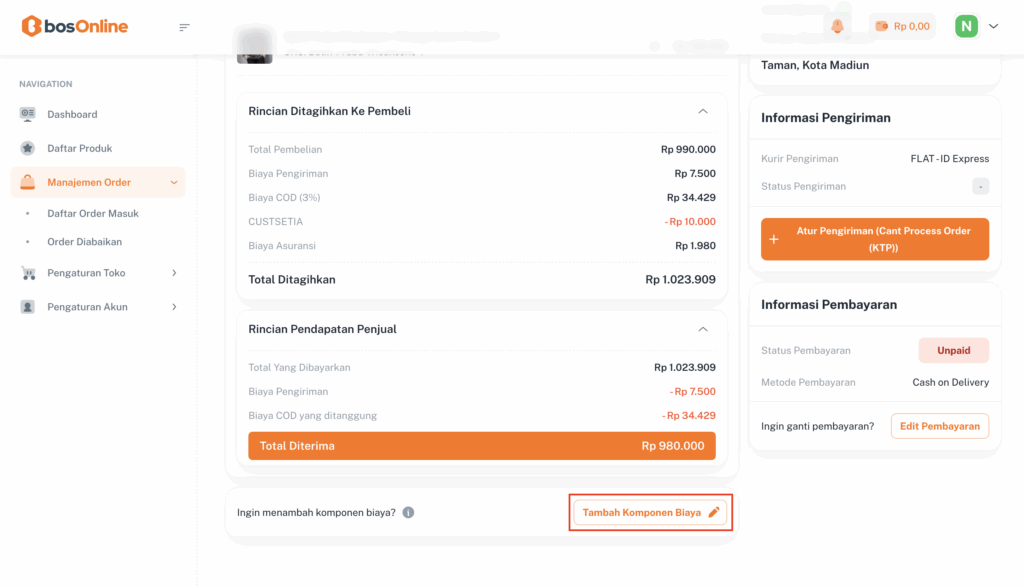The height and width of the screenshot is (586, 1024).
Task: Open the notification bell icon
Action: (837, 26)
